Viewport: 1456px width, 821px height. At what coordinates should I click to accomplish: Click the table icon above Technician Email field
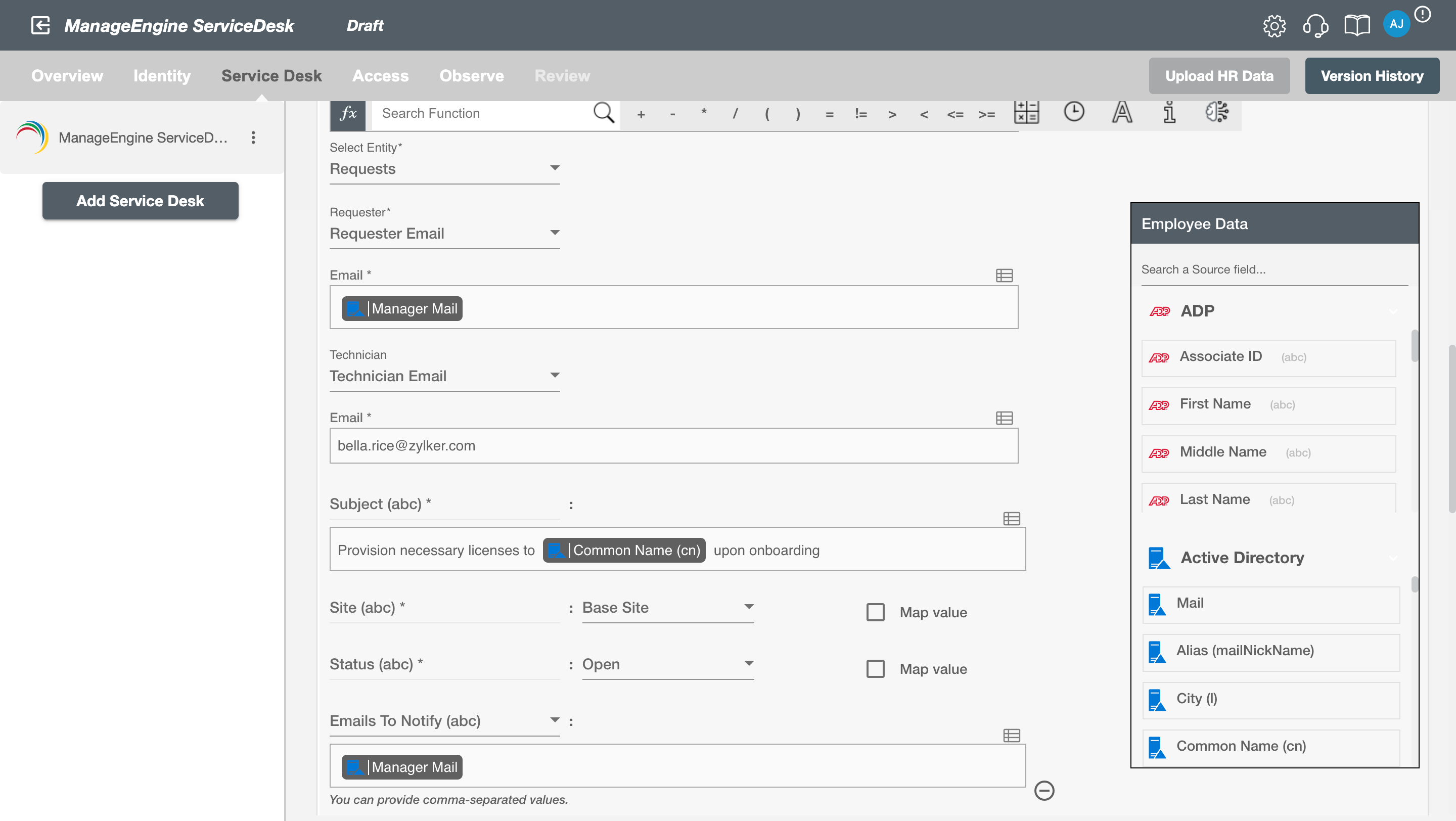(x=1004, y=418)
